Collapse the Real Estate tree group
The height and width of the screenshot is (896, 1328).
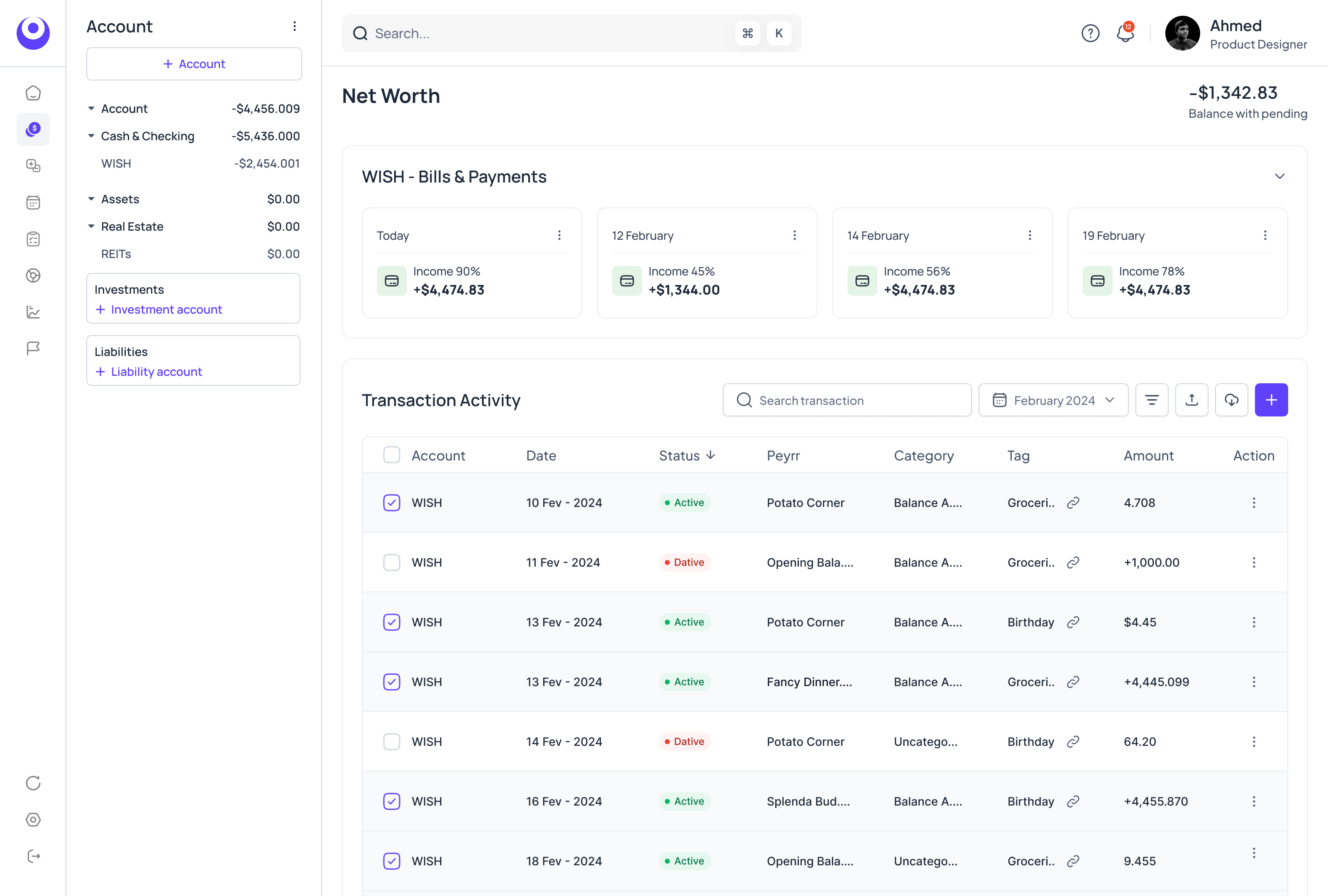point(91,226)
